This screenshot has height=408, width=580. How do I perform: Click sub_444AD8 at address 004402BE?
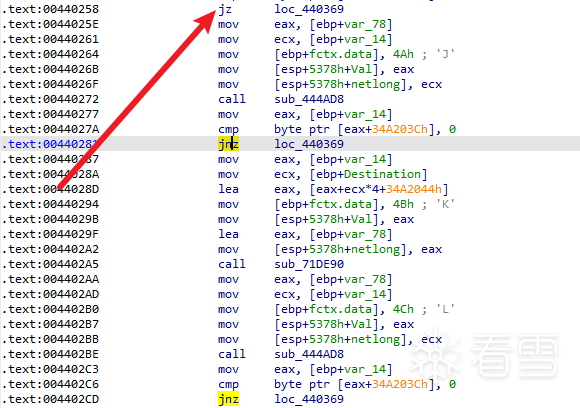(309, 354)
